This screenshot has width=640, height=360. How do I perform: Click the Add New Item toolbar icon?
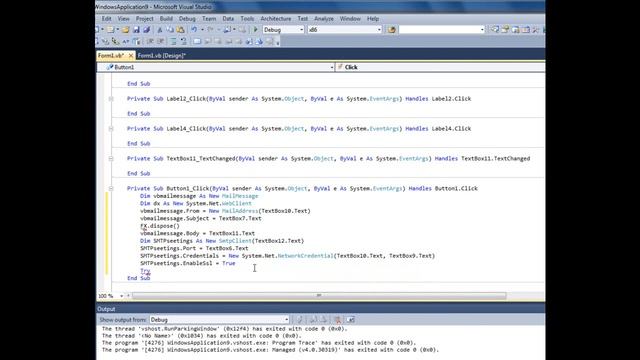click(111, 30)
